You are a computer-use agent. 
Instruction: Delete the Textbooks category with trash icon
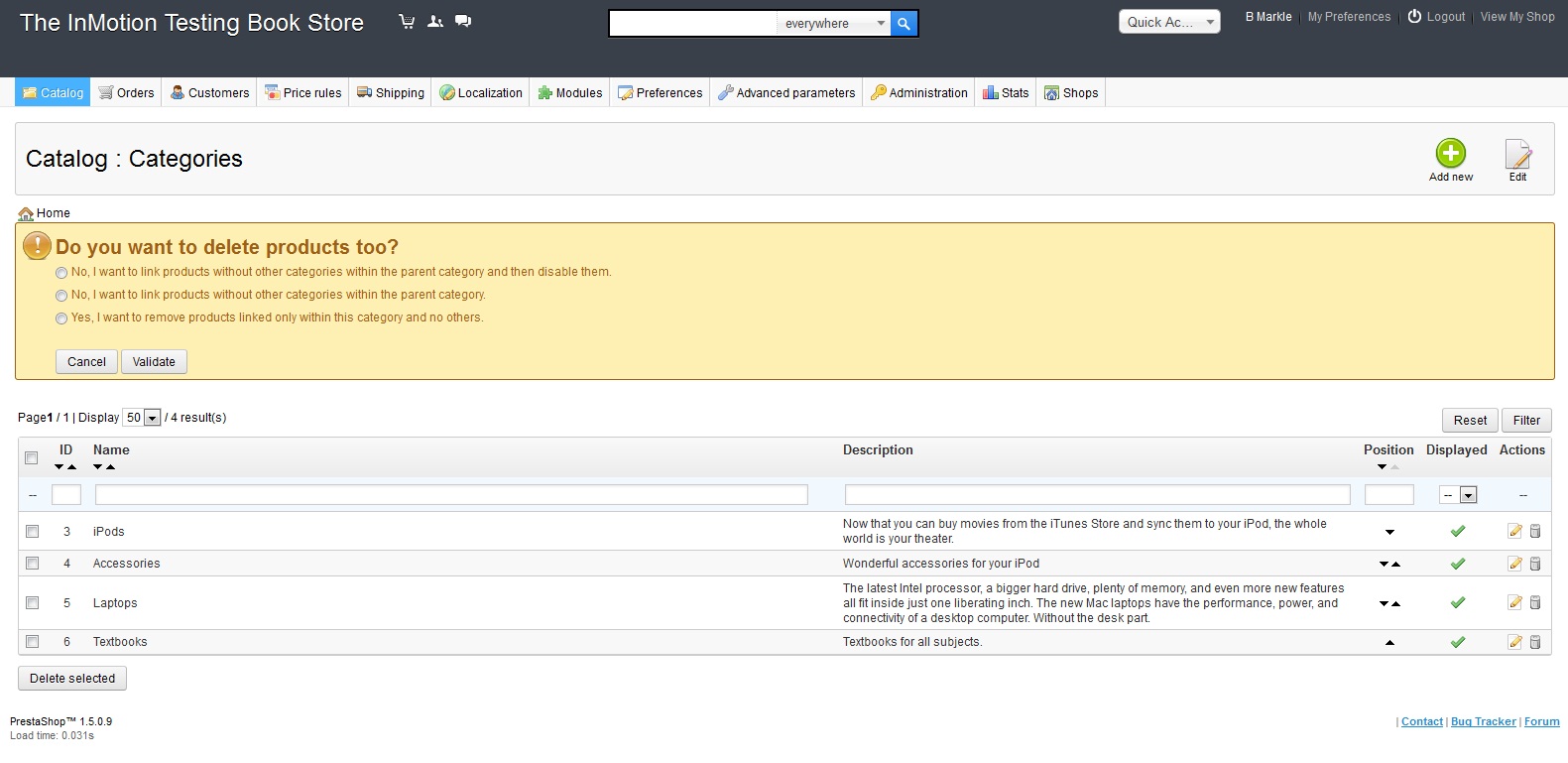1535,642
